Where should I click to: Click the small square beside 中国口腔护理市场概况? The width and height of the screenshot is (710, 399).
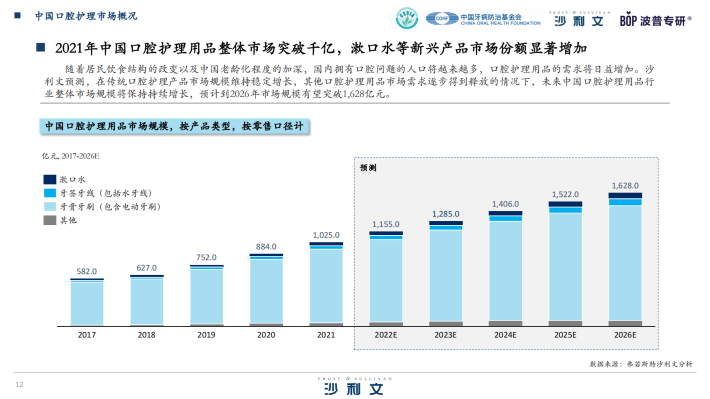pos(18,15)
